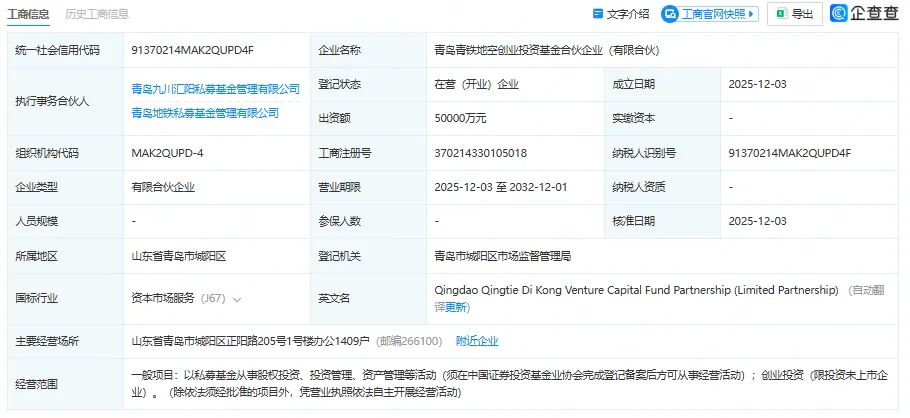Click the 导出 export button
The height and width of the screenshot is (418, 910).
click(x=794, y=14)
